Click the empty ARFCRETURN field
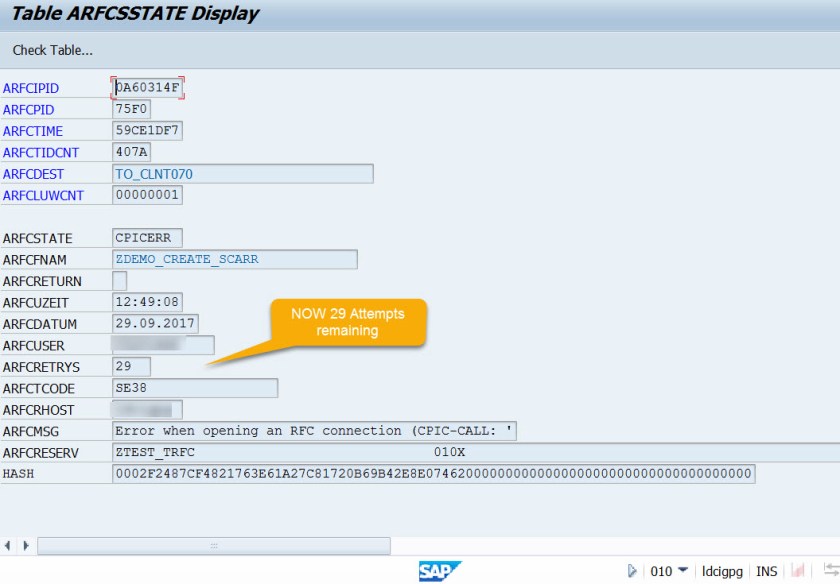Viewport: 840px width, 584px height. pos(119,281)
